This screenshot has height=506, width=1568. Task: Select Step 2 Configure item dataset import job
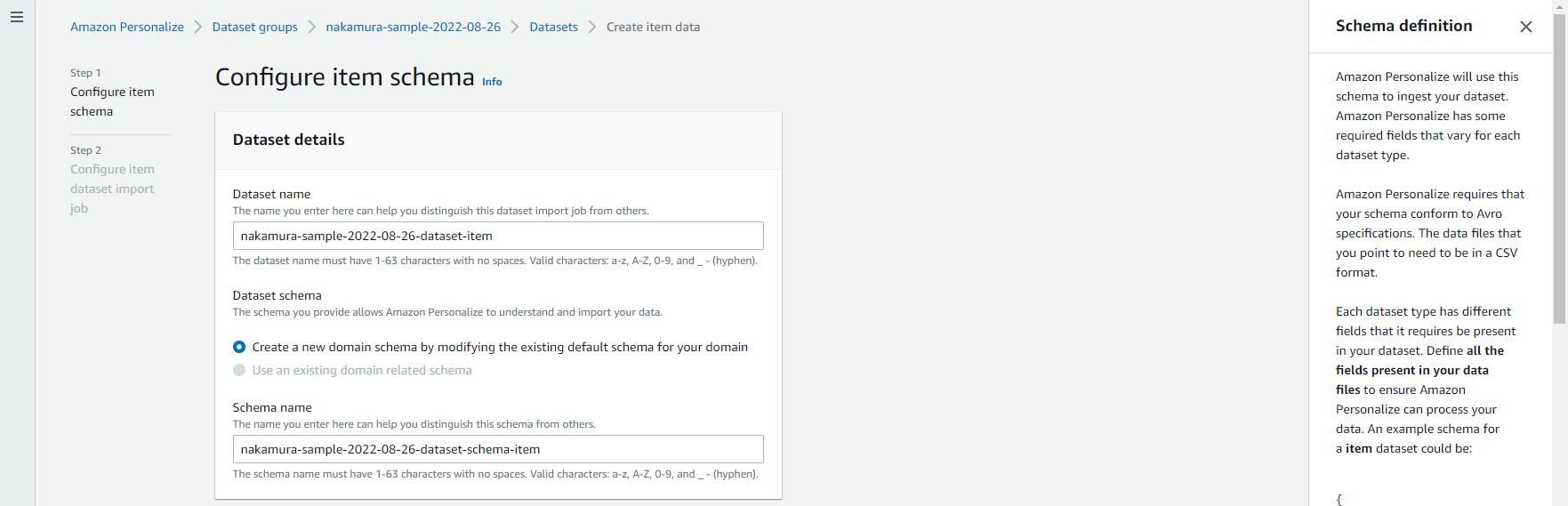tap(112, 189)
